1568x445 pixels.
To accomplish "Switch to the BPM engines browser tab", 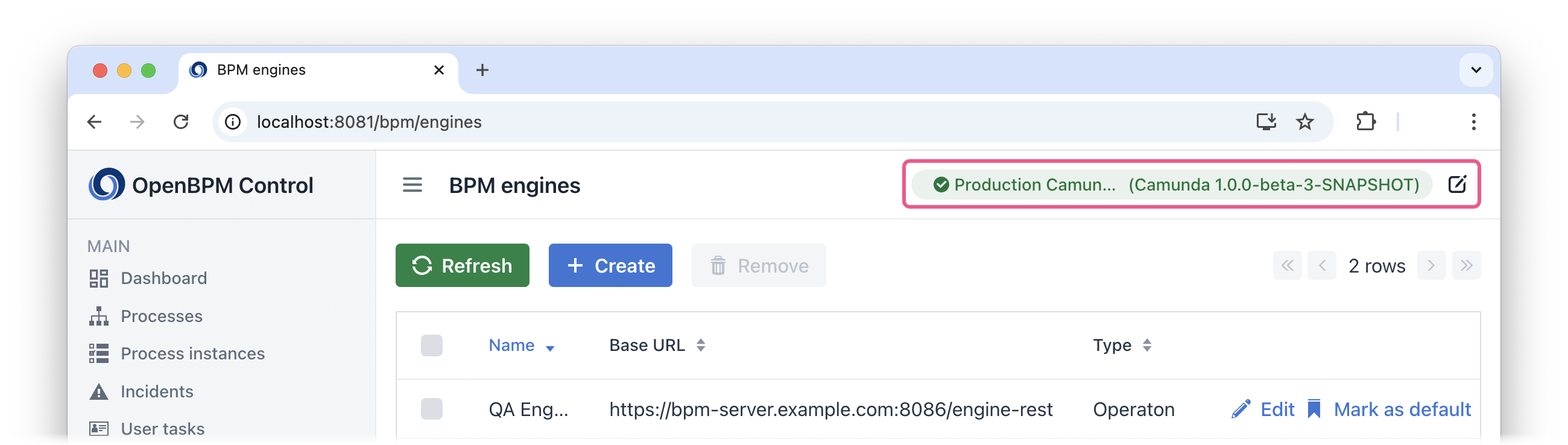I will [318, 70].
